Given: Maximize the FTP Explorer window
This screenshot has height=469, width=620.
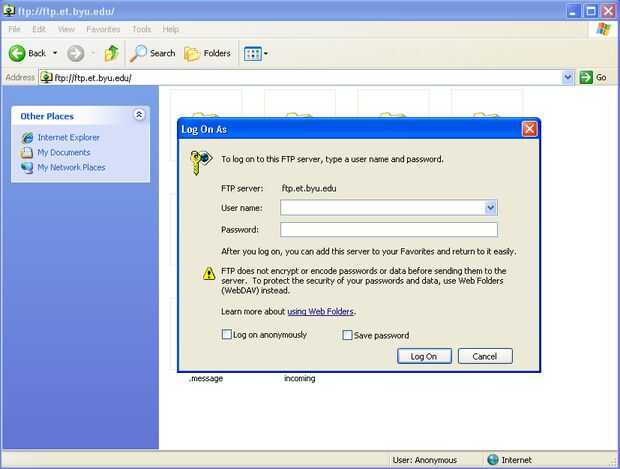Looking at the screenshot, I should click(x=591, y=11).
